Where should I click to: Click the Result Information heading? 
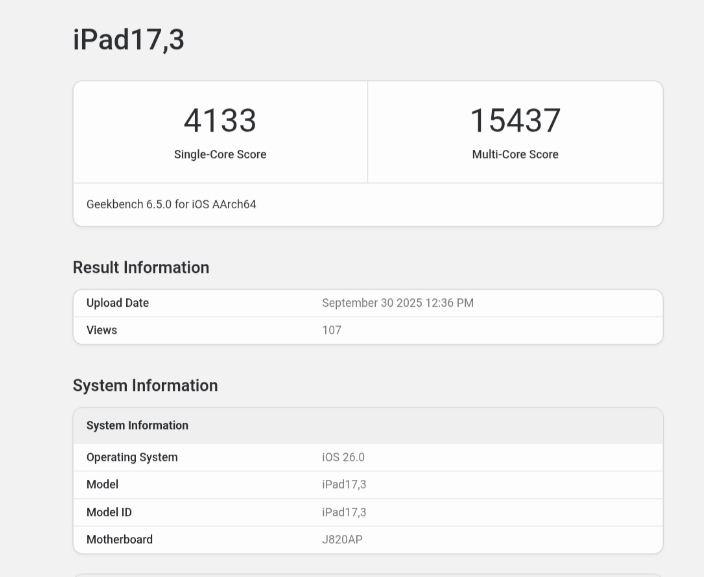pos(141,267)
